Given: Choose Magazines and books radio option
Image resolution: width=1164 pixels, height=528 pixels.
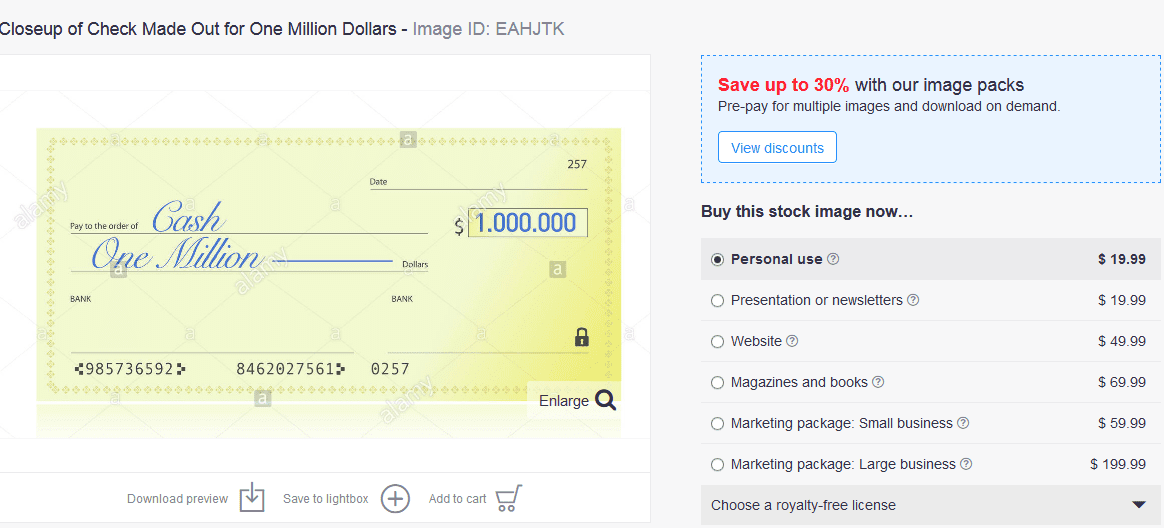Looking at the screenshot, I should click(717, 382).
